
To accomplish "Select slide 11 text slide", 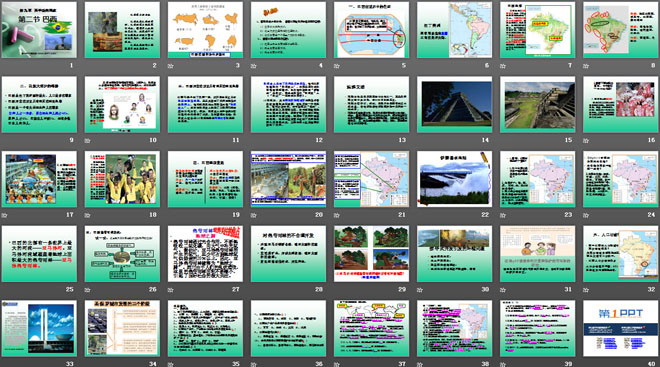I will 205,104.
